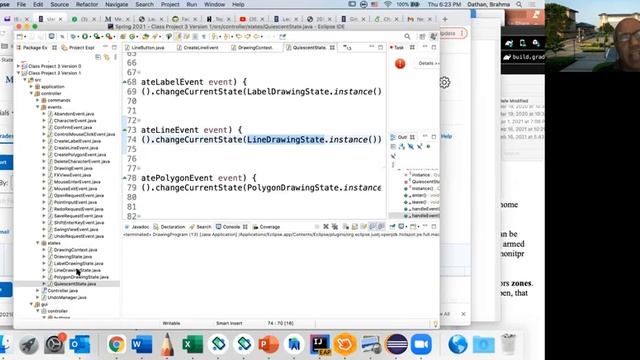Select the Project Explorer tab
The width and height of the screenshot is (640, 360).
[78, 48]
